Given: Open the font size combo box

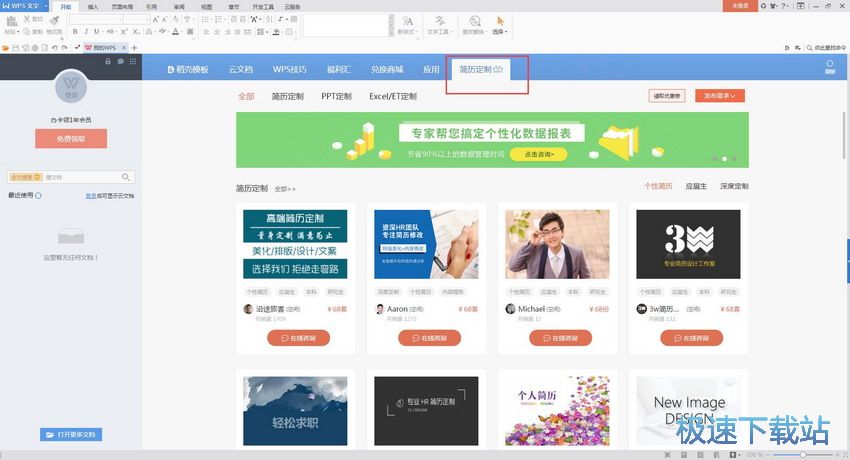Looking at the screenshot, I should click(x=136, y=20).
